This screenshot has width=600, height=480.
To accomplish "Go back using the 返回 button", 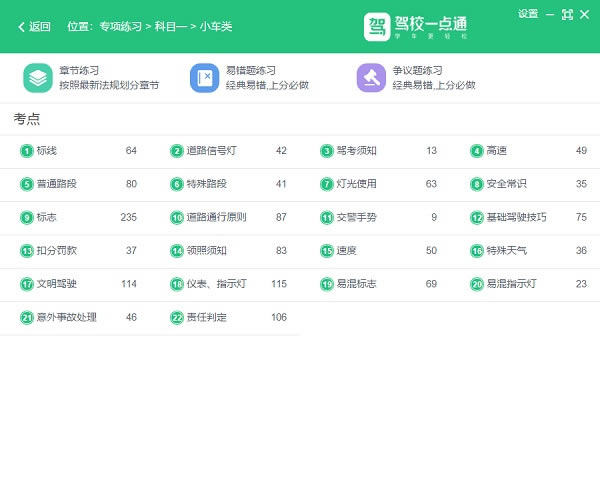I will click(x=34, y=27).
